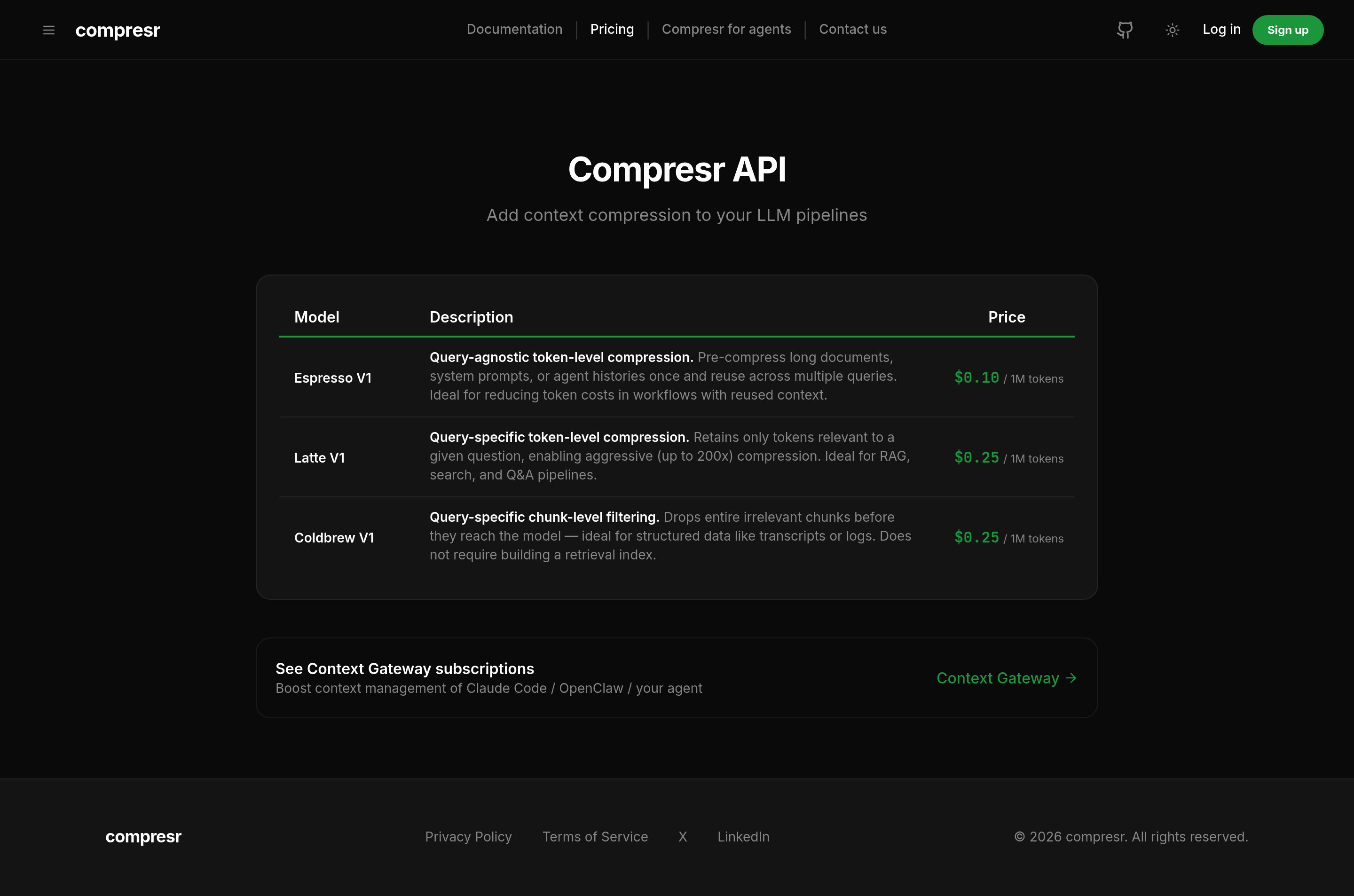Visit the X social link

tap(683, 837)
